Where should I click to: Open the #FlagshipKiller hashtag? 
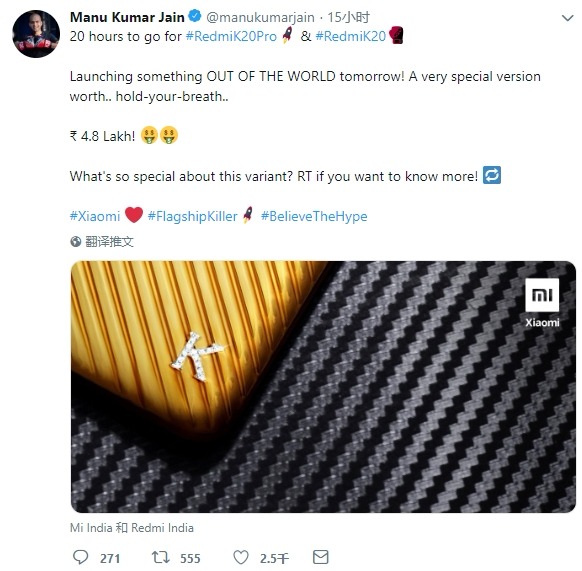[x=192, y=216]
